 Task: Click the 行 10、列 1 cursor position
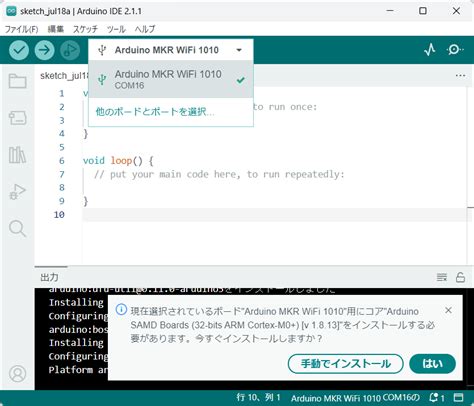click(258, 397)
